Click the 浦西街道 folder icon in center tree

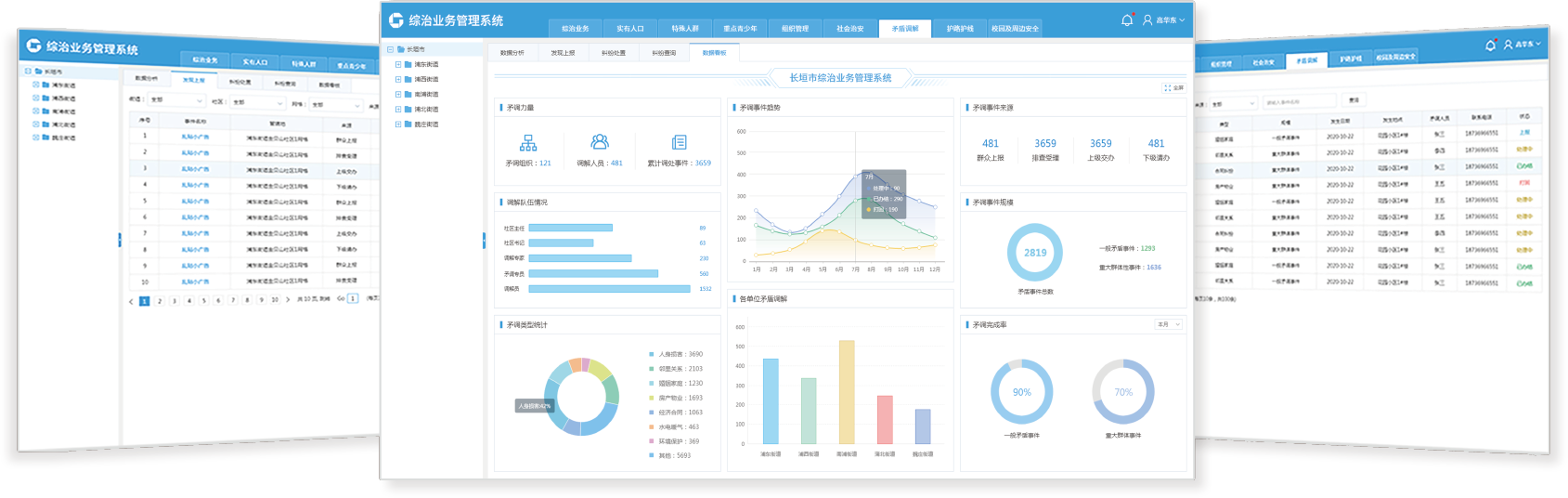[408, 79]
